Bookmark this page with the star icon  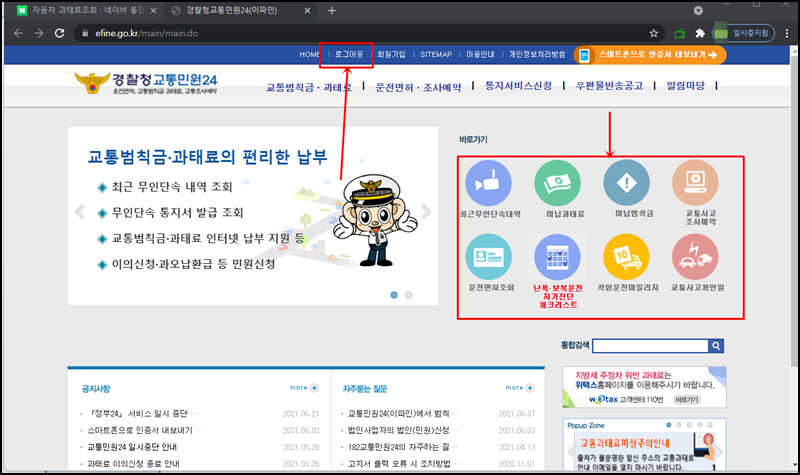[x=654, y=33]
